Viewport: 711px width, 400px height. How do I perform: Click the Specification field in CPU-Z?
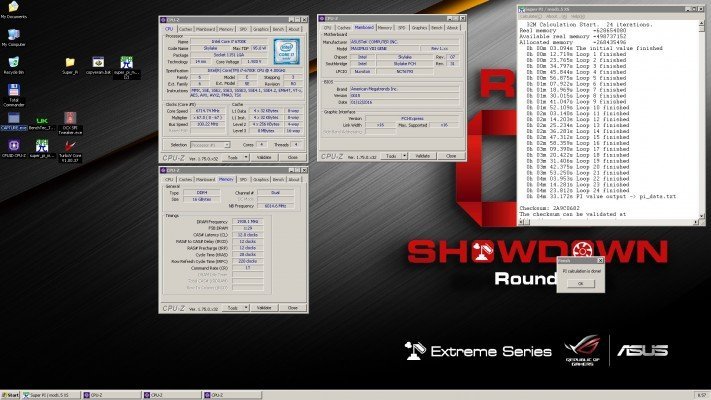pos(246,71)
